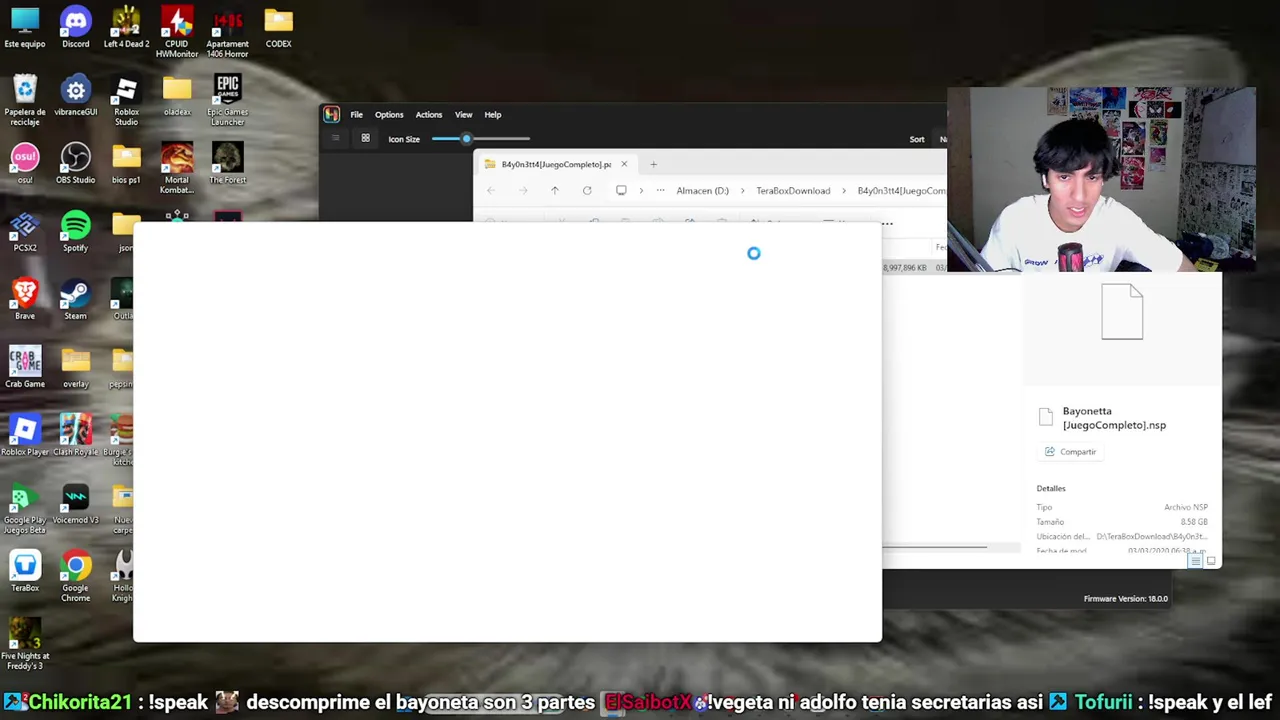
Task: Click the forward arrow in File Explorer
Action: tap(523, 190)
